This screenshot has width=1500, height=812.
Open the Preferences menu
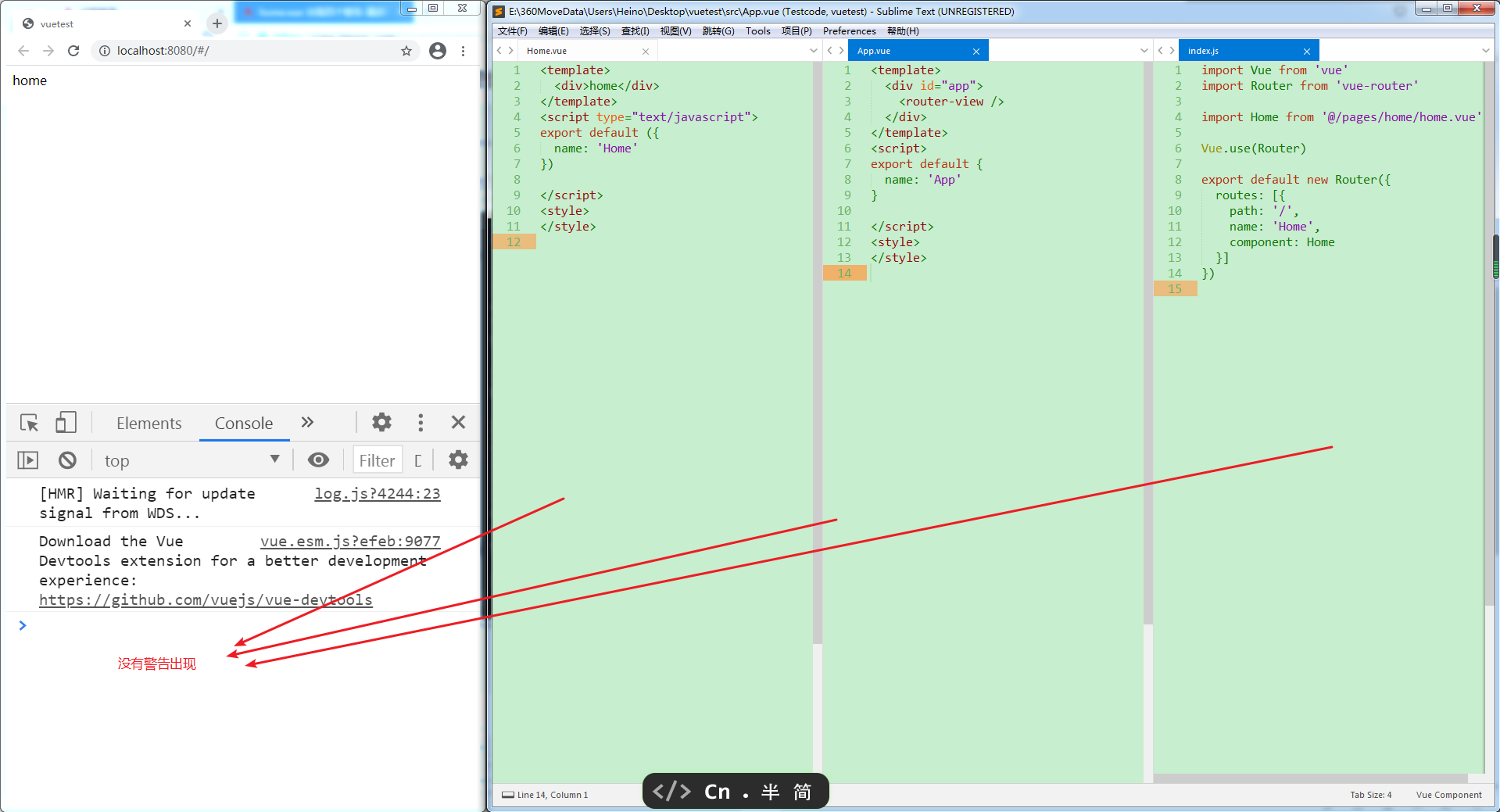pos(849,31)
